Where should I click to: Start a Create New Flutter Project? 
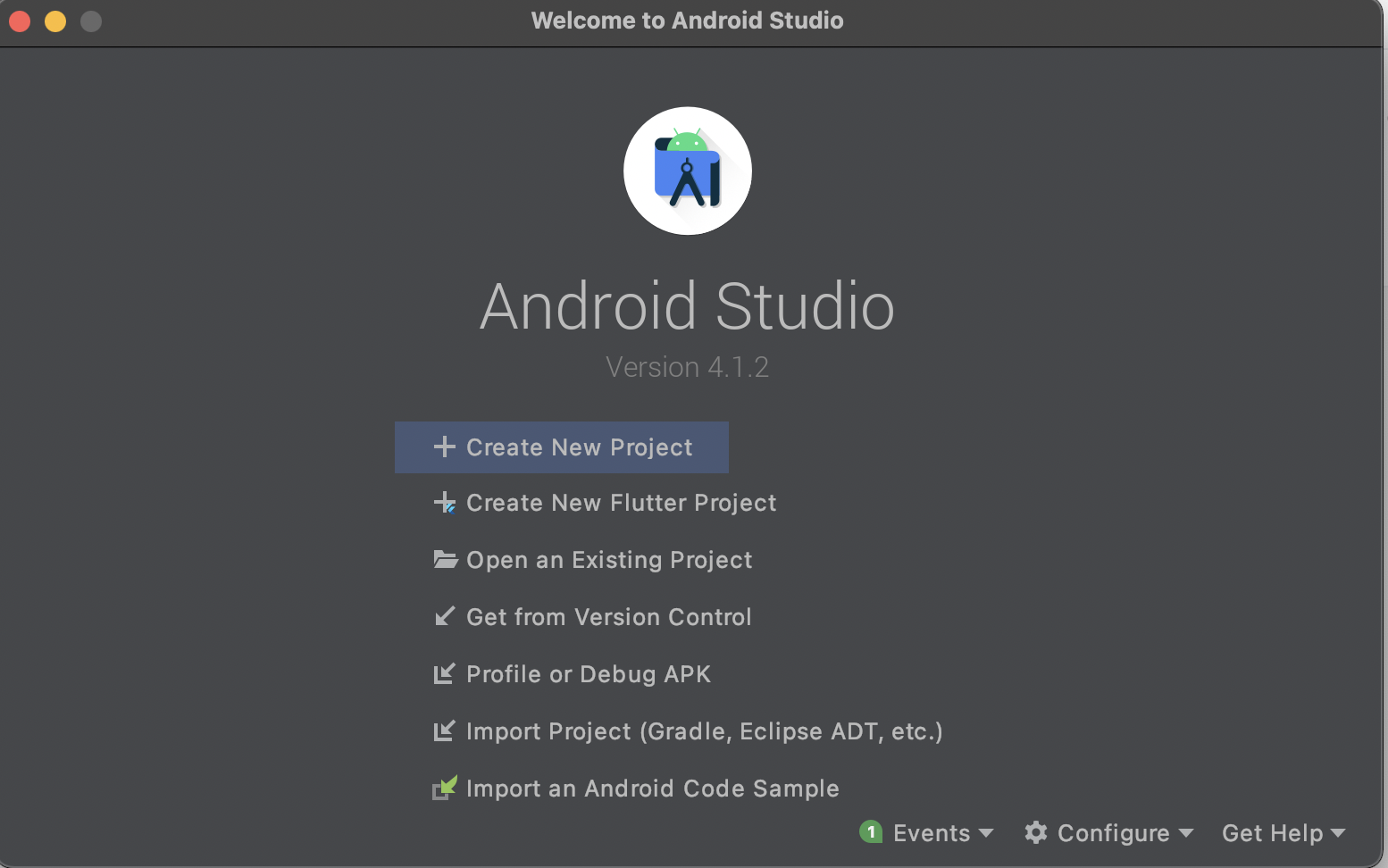point(605,503)
